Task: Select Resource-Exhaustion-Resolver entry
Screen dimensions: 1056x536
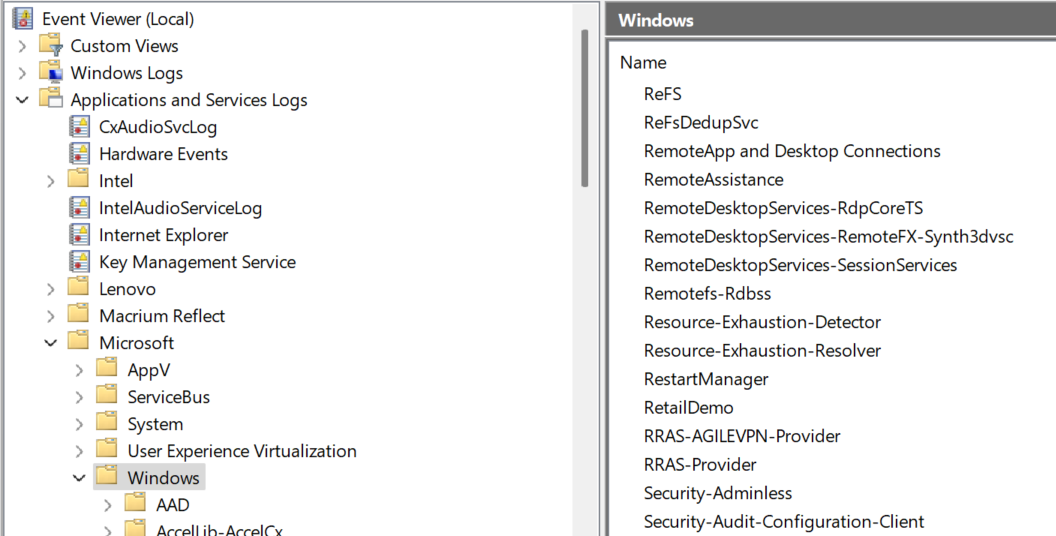Action: (x=762, y=350)
